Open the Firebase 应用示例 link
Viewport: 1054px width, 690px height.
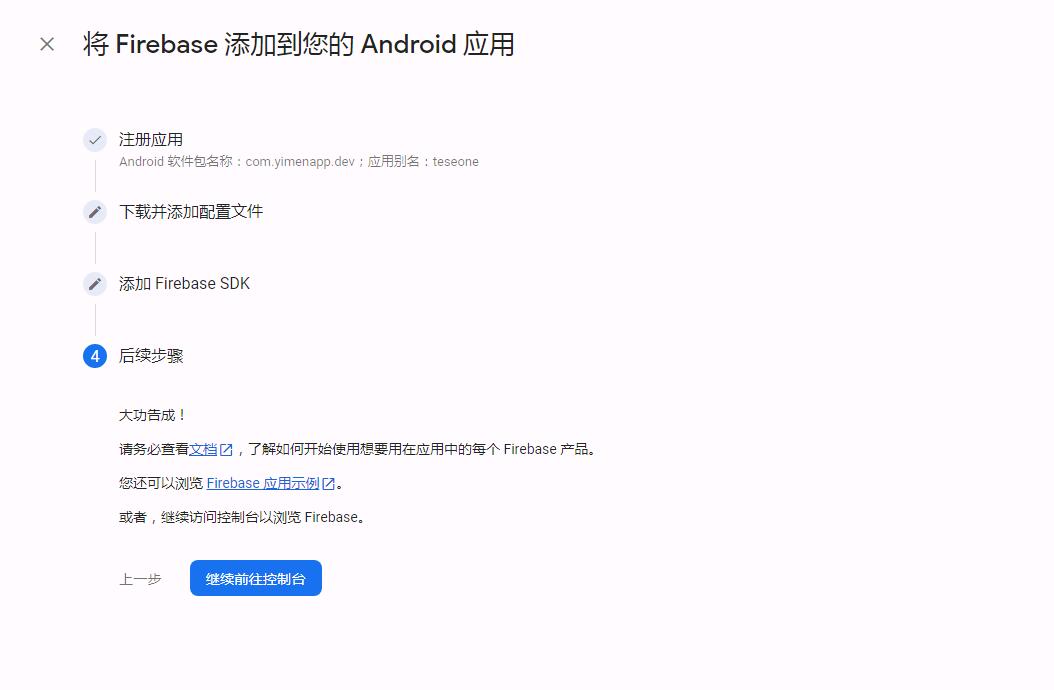pos(262,484)
